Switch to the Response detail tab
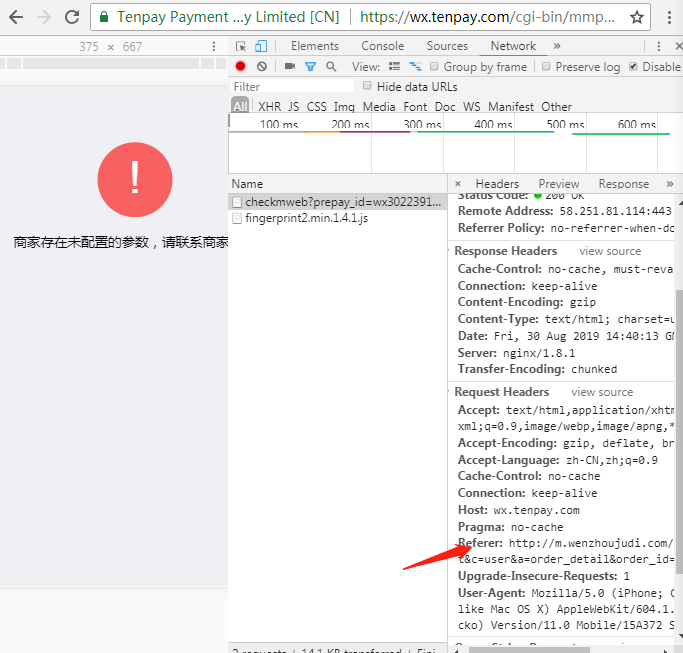Image resolution: width=683 pixels, height=653 pixels. tap(624, 184)
